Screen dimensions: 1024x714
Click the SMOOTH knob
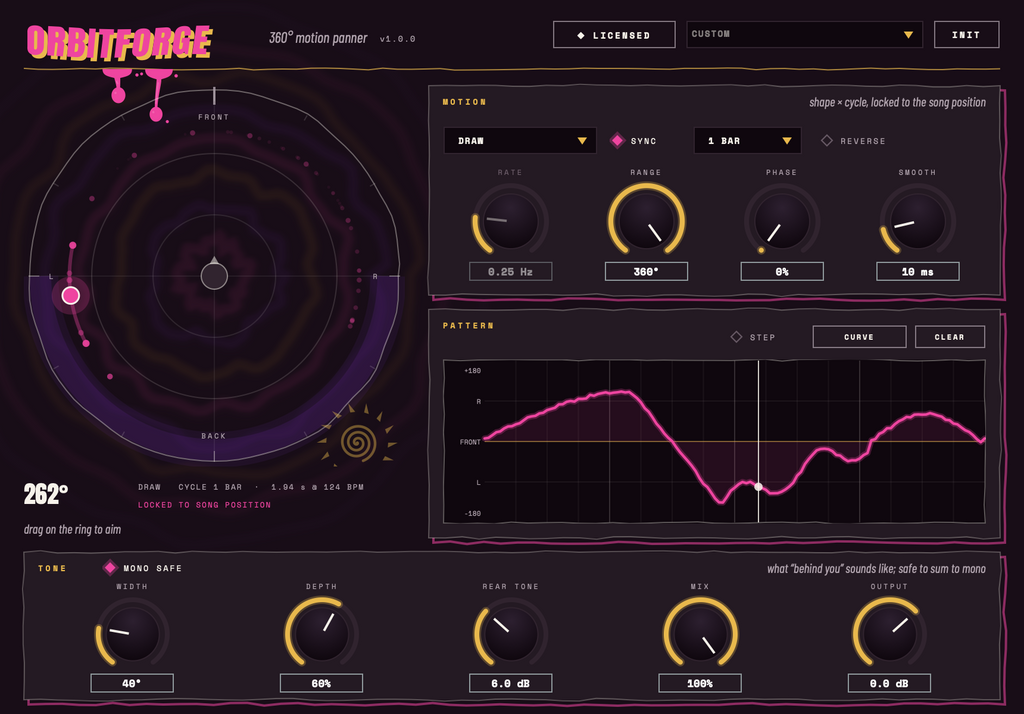[x=918, y=221]
